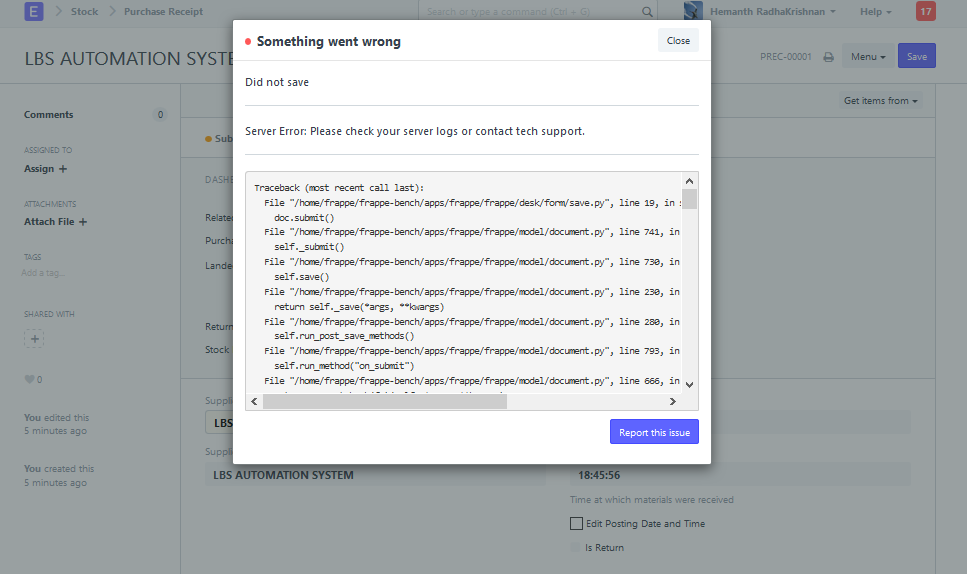Open notifications badge showing 17
Viewport: 967px width, 574px height.
point(926,11)
